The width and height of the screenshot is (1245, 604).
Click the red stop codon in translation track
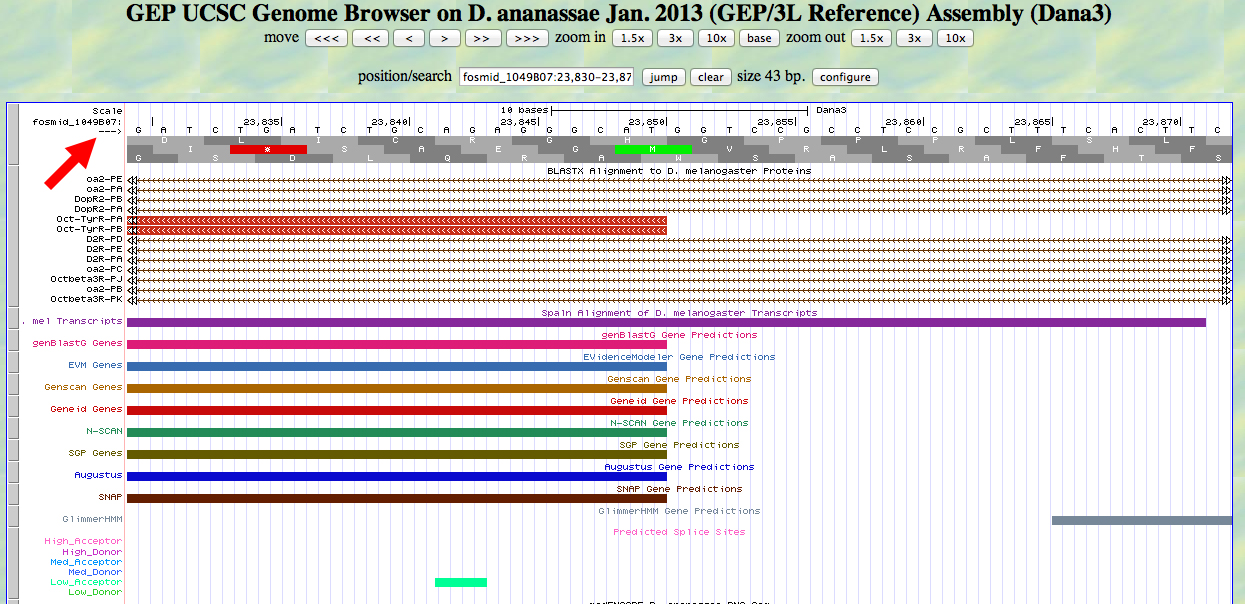point(267,149)
